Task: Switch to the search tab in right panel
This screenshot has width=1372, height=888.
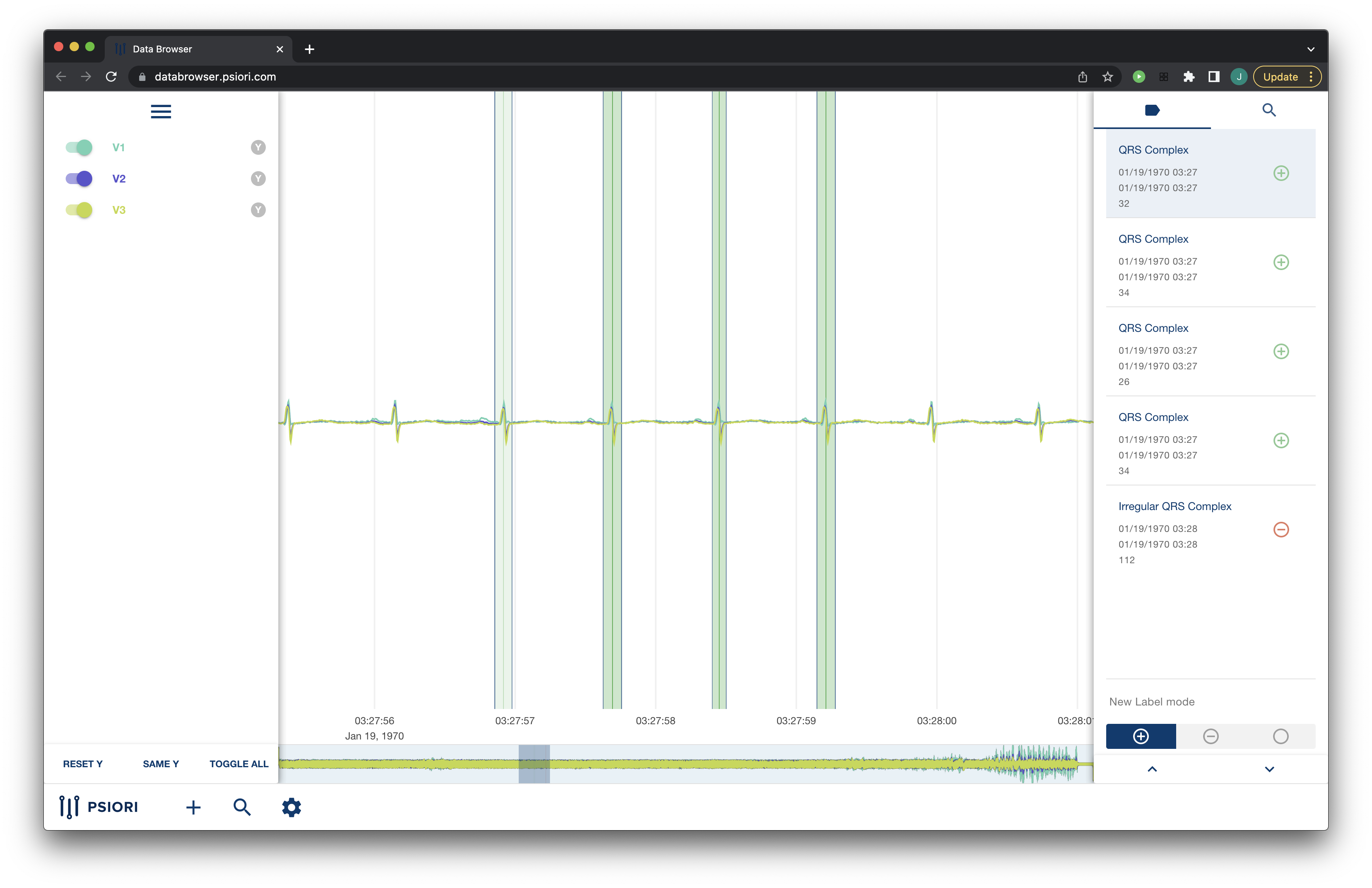Action: coord(1269,110)
